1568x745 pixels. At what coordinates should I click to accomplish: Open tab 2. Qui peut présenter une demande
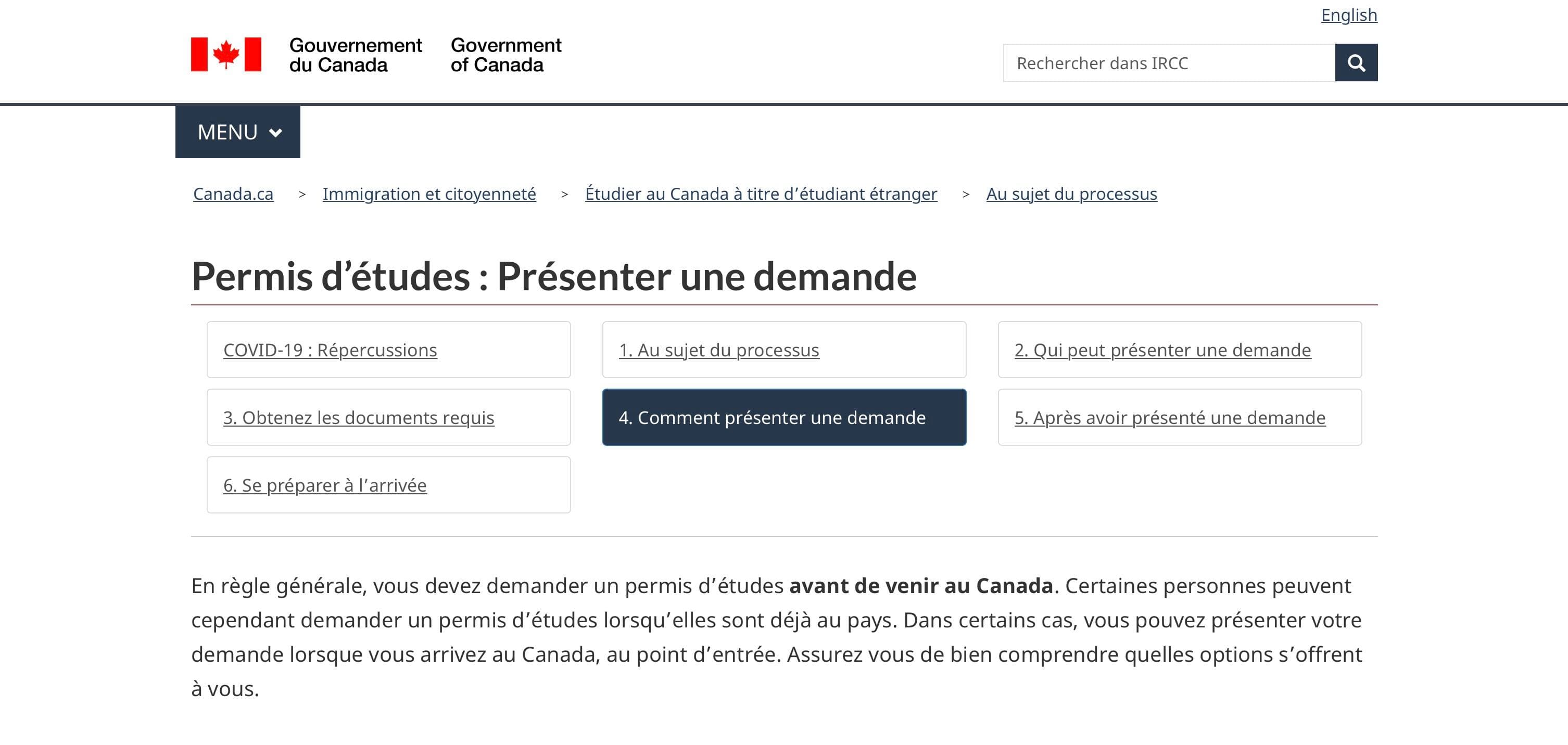pos(1162,350)
